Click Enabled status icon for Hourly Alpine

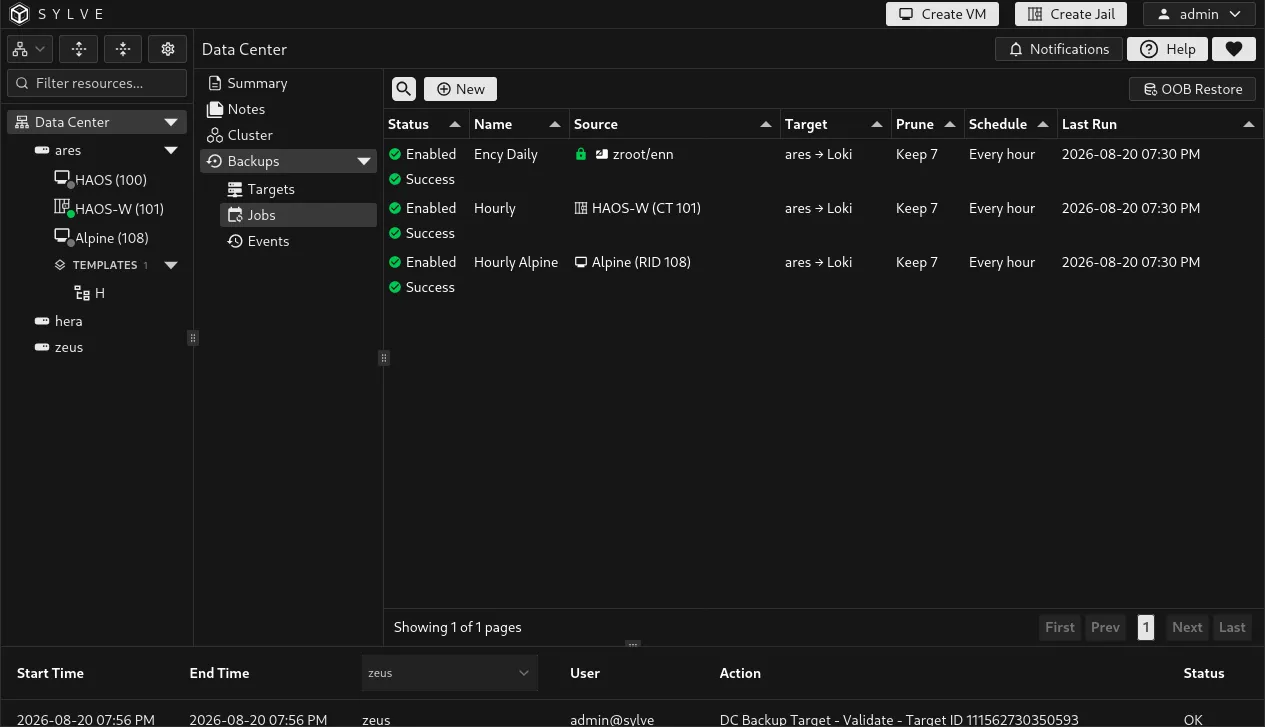pos(395,262)
